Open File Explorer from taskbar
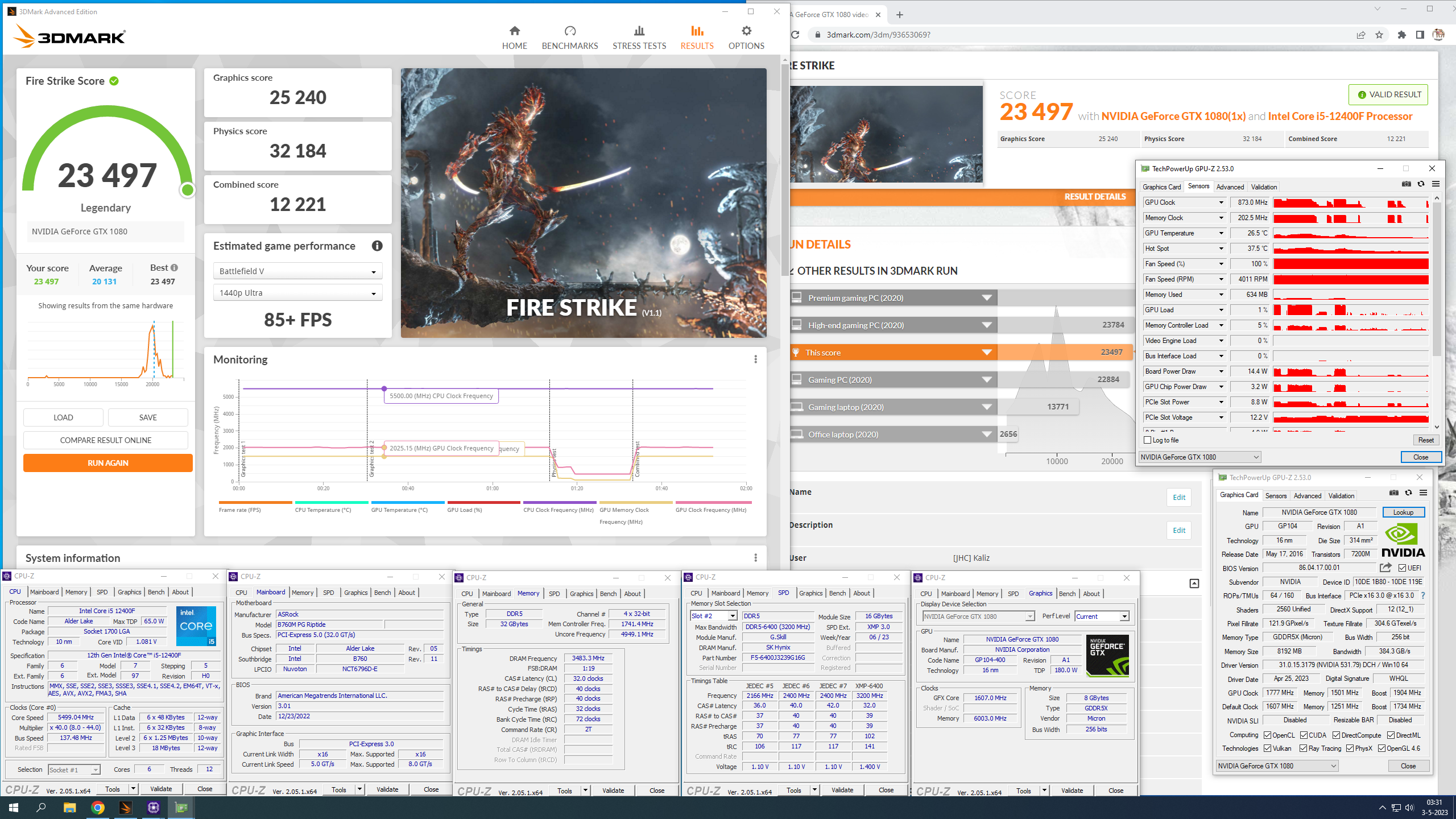Image resolution: width=1456 pixels, height=819 pixels. point(69,807)
